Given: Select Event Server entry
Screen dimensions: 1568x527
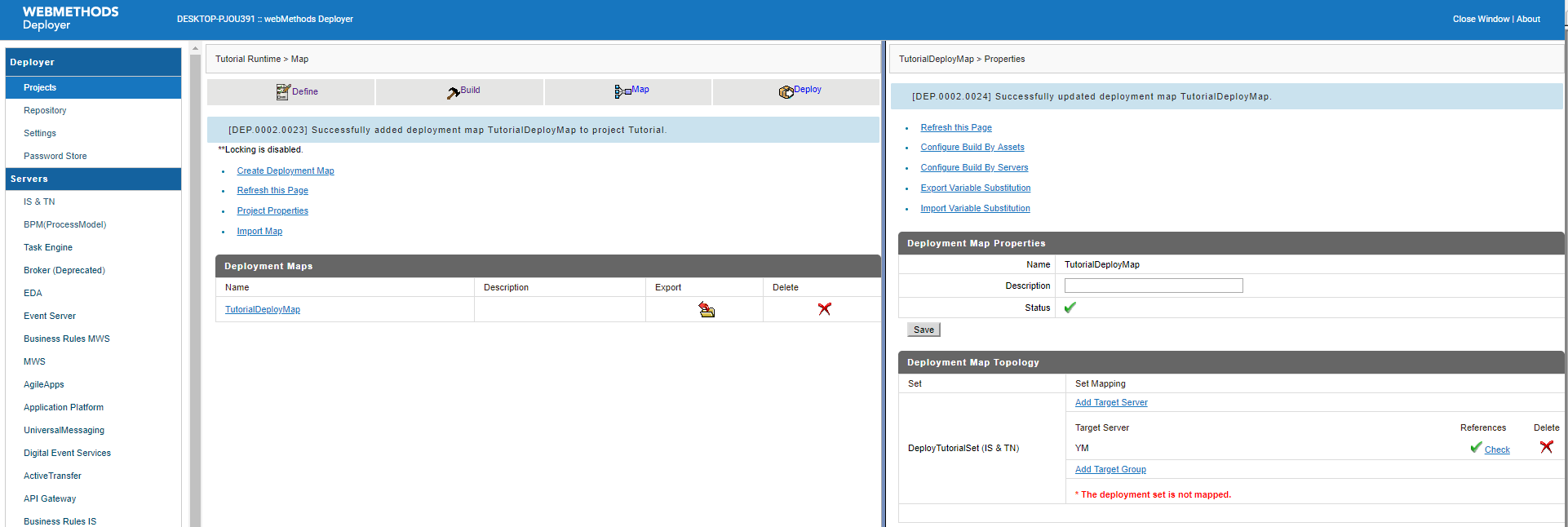Looking at the screenshot, I should click(50, 316).
